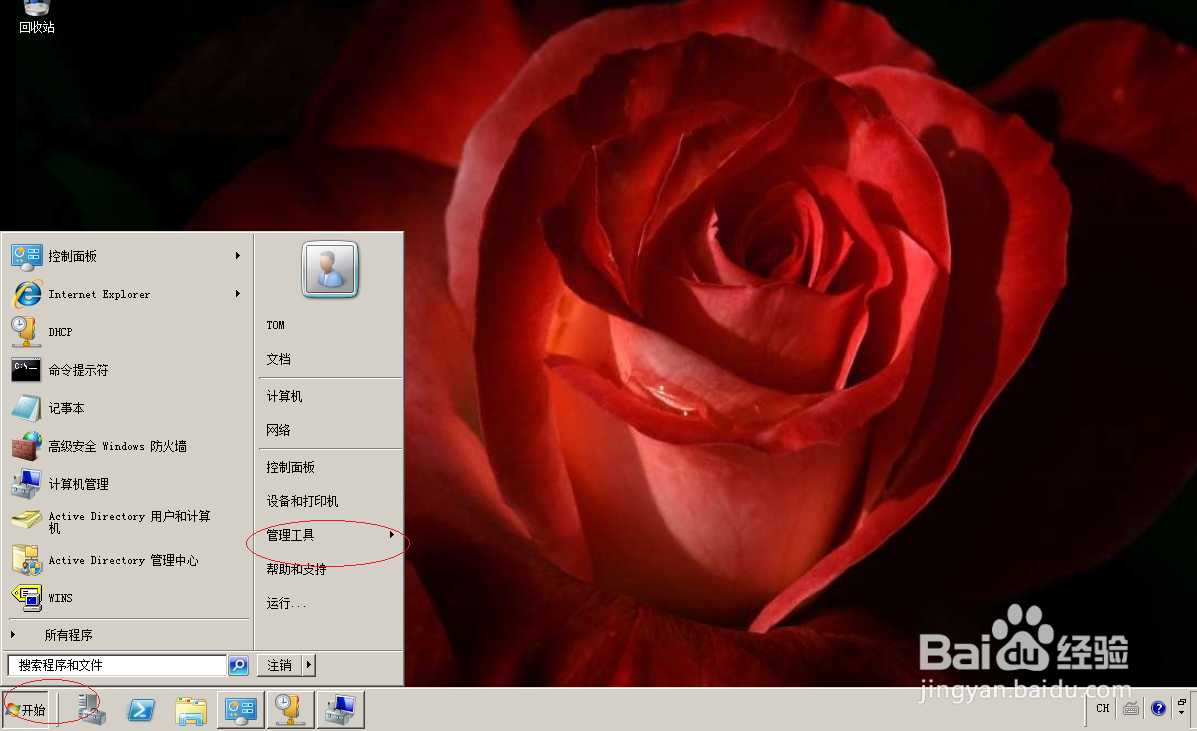Image resolution: width=1197 pixels, height=731 pixels.
Task: Open DHCP from the start menu
Action: [x=60, y=331]
